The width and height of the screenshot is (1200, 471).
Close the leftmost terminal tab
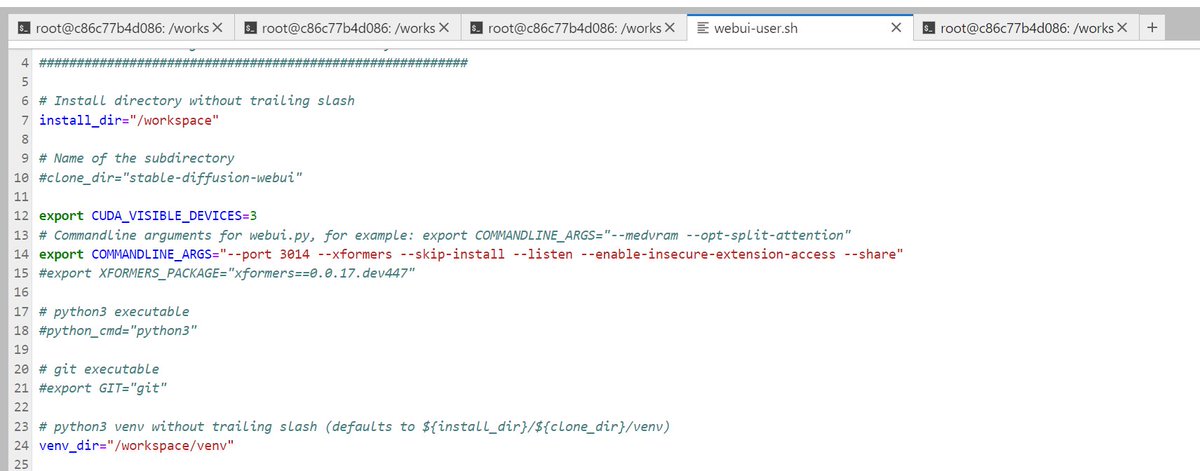click(x=217, y=28)
